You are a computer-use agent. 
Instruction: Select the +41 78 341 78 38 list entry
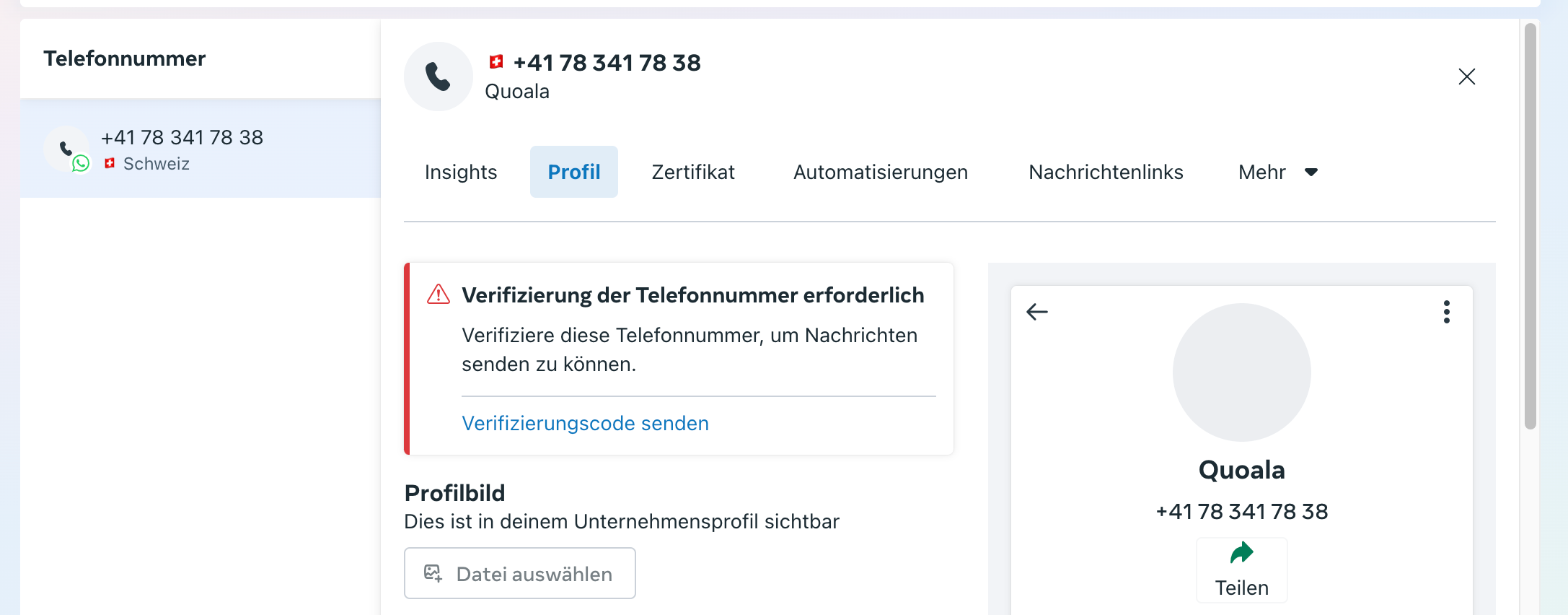[200, 149]
